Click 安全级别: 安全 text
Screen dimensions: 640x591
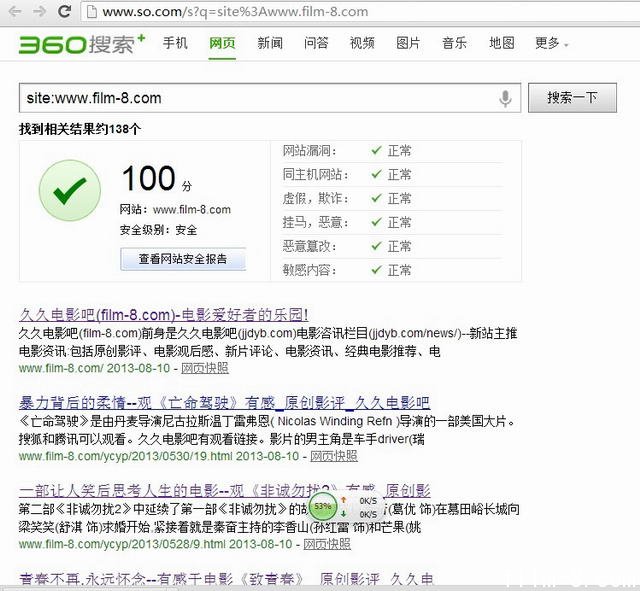(158, 230)
